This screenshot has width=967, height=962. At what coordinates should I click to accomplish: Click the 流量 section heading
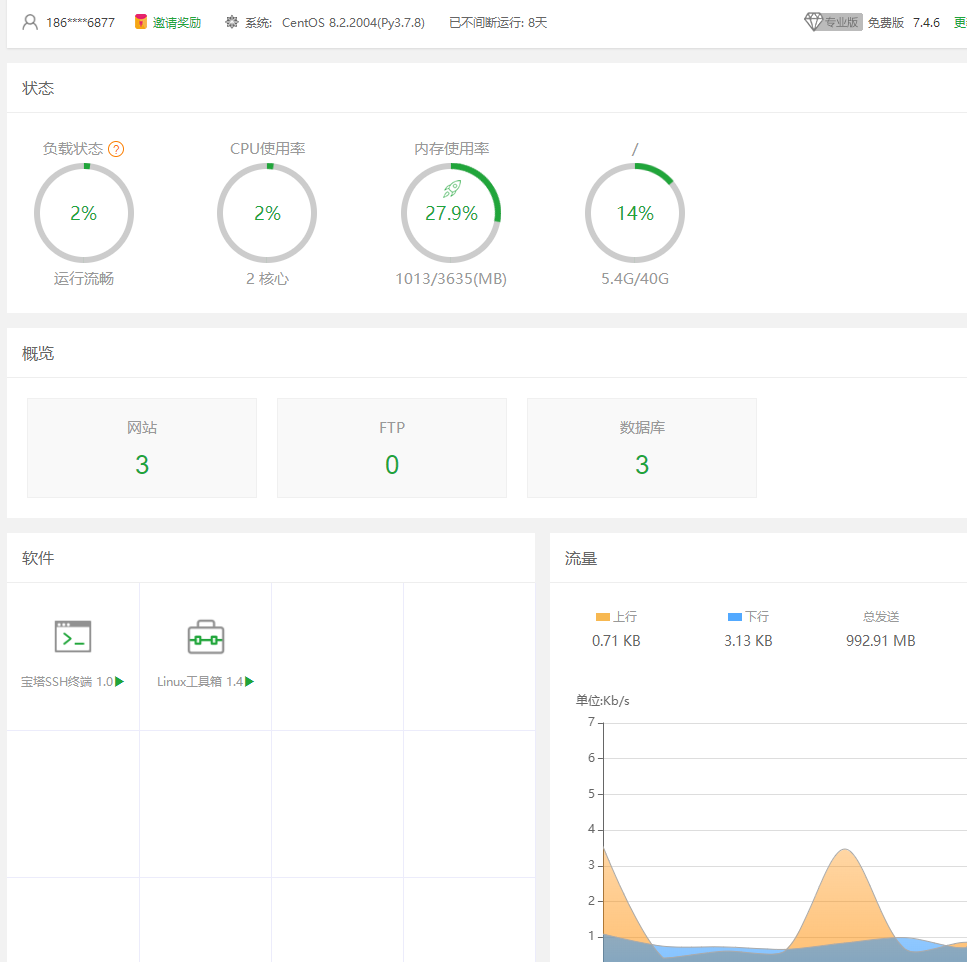coord(581,558)
